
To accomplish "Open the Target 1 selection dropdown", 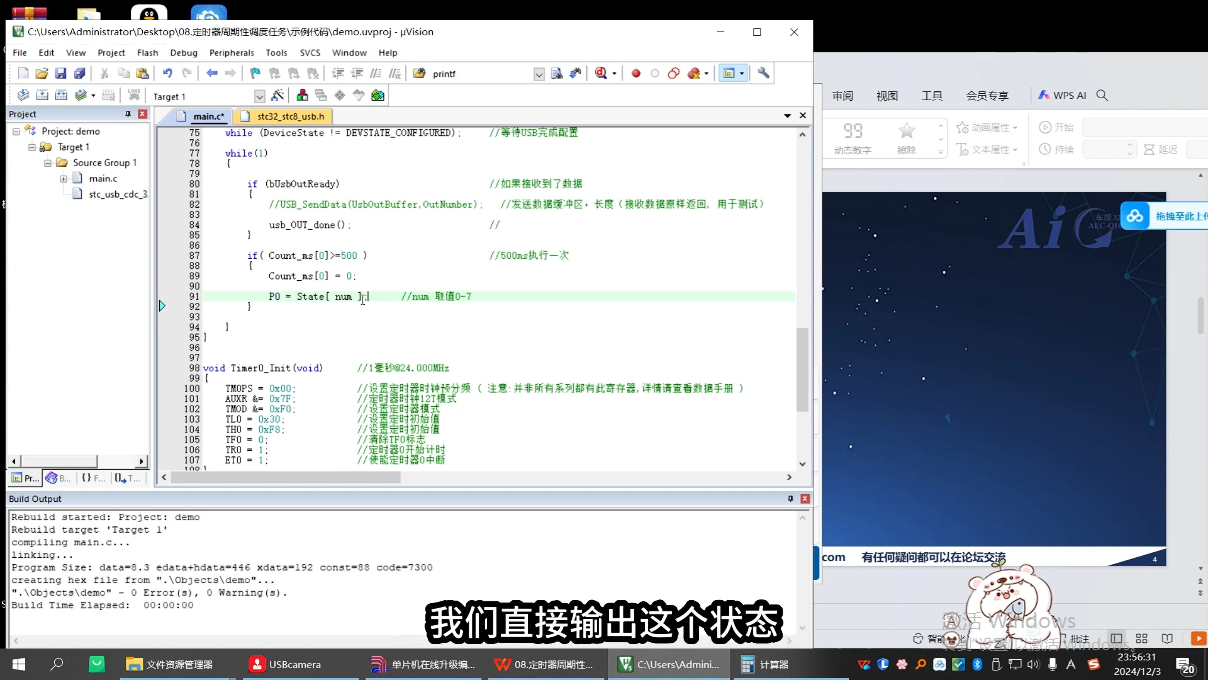I will click(260, 96).
